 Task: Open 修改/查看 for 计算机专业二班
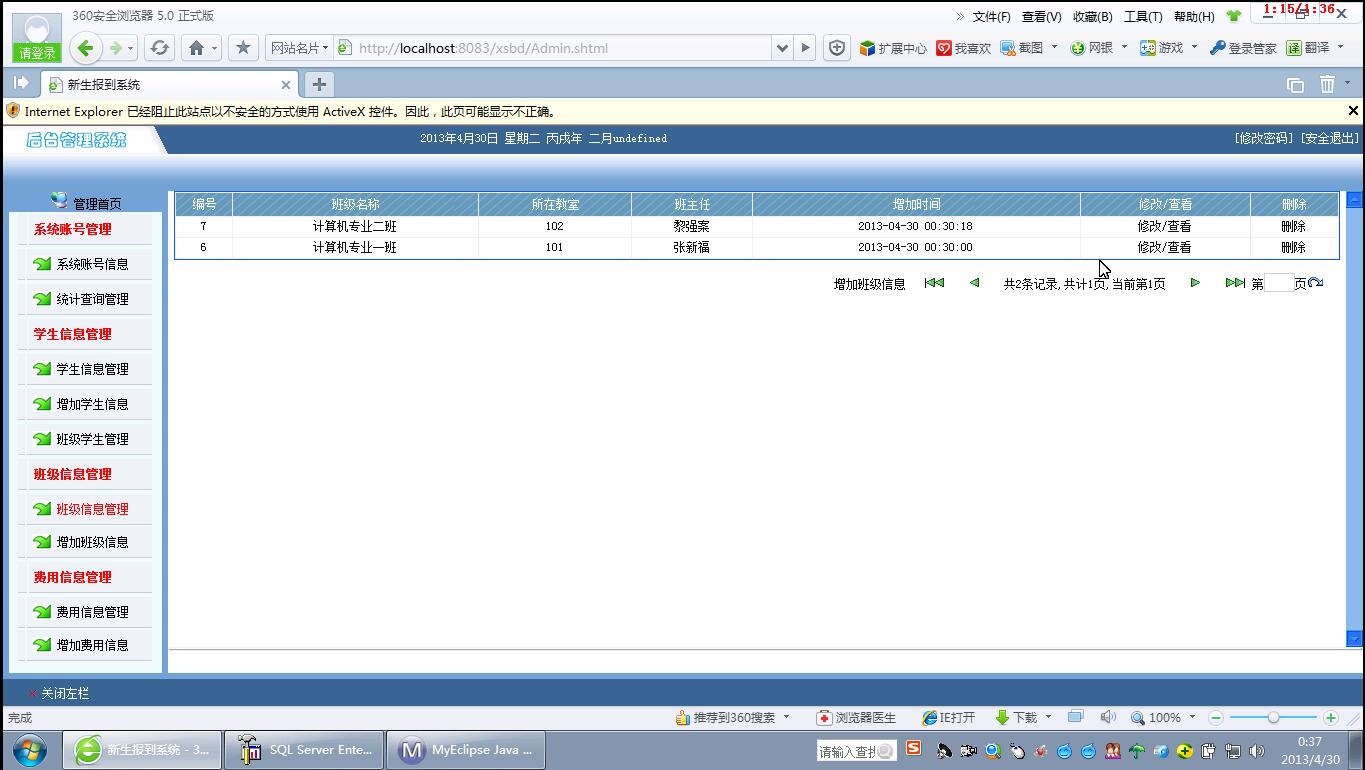[1164, 226]
